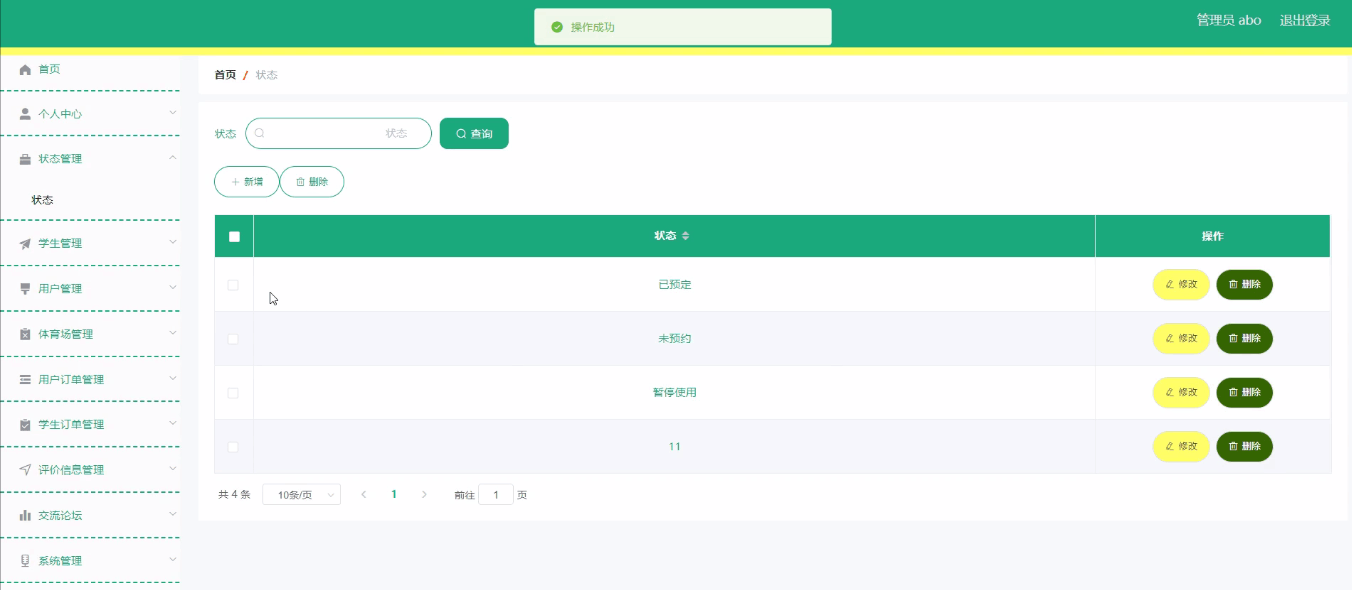The image size is (1352, 590).
Task: Check the select-all checkbox in table header
Action: (233, 235)
